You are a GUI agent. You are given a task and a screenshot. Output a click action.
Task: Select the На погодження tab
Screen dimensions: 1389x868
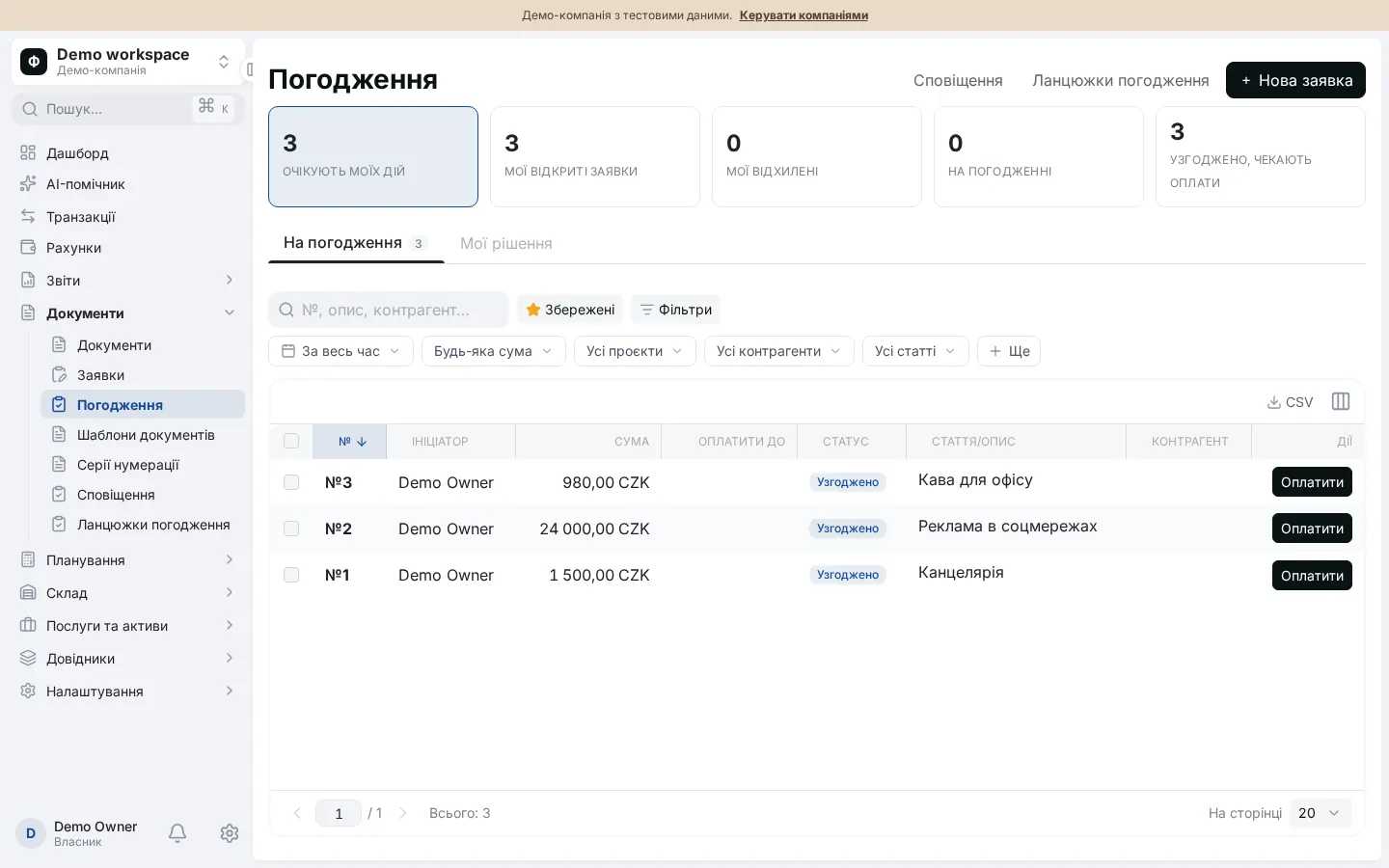pyautogui.click(x=355, y=243)
